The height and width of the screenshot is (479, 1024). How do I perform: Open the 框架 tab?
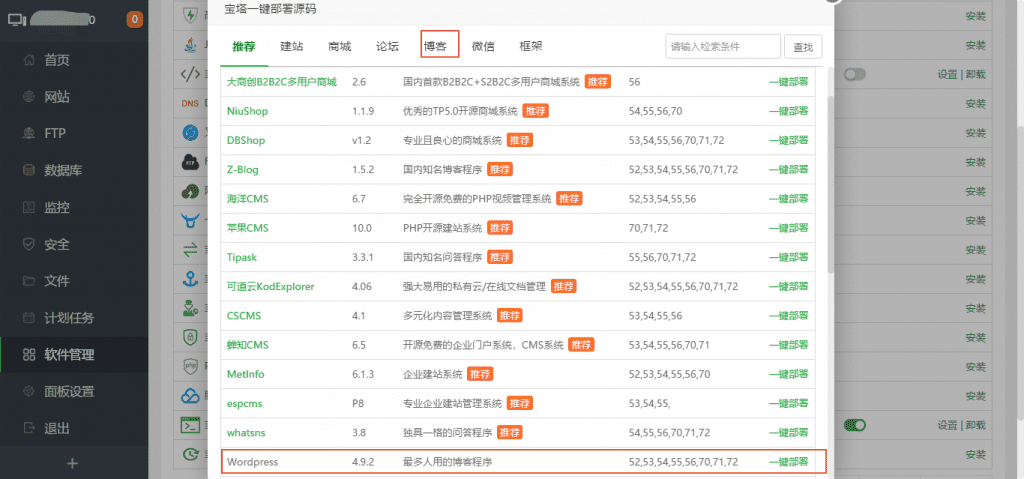pos(531,46)
